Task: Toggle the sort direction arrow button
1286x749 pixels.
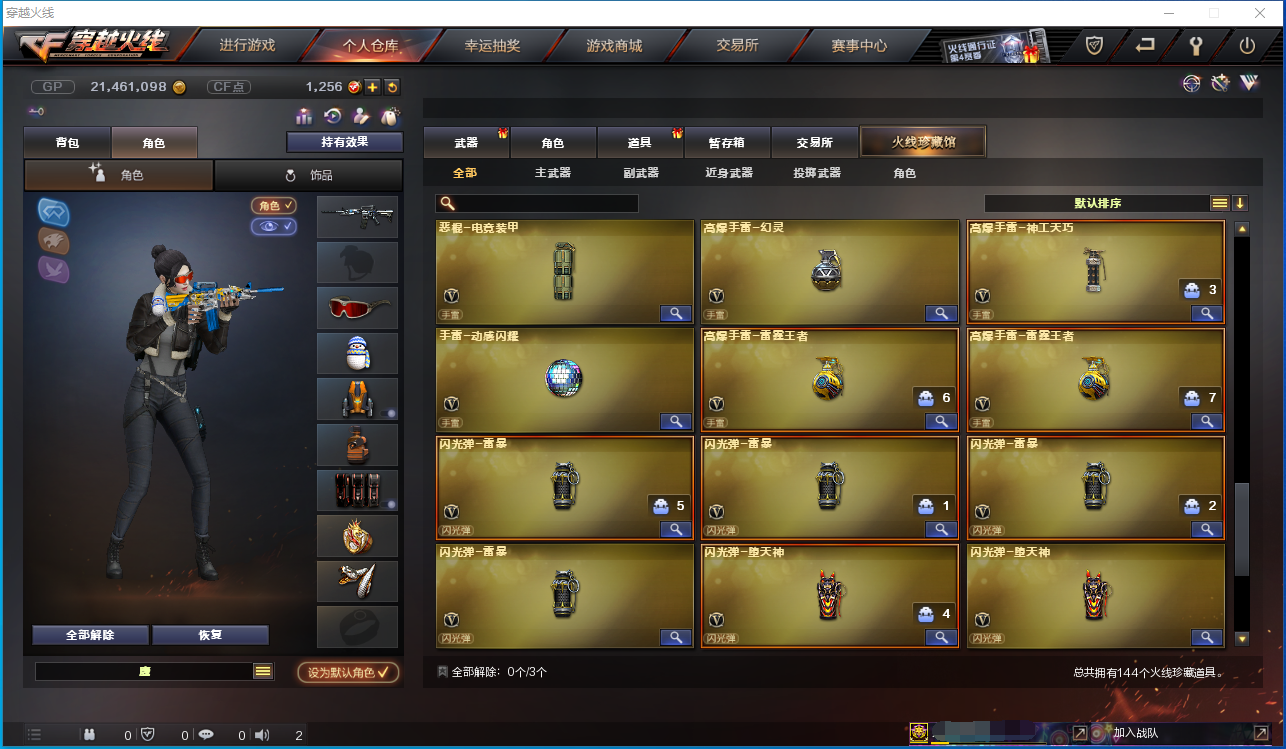Action: tap(1240, 203)
